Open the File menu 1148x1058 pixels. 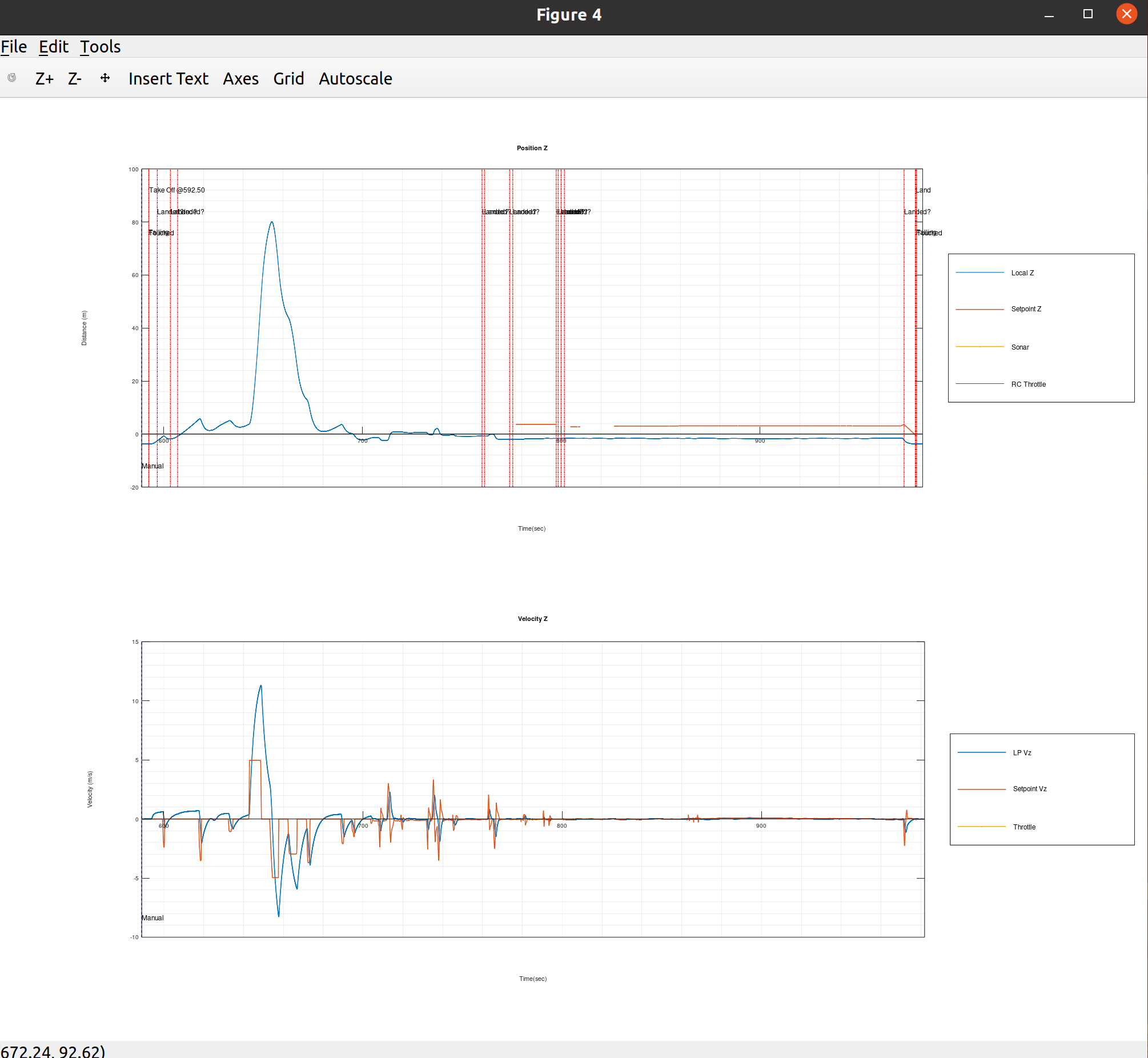point(14,46)
